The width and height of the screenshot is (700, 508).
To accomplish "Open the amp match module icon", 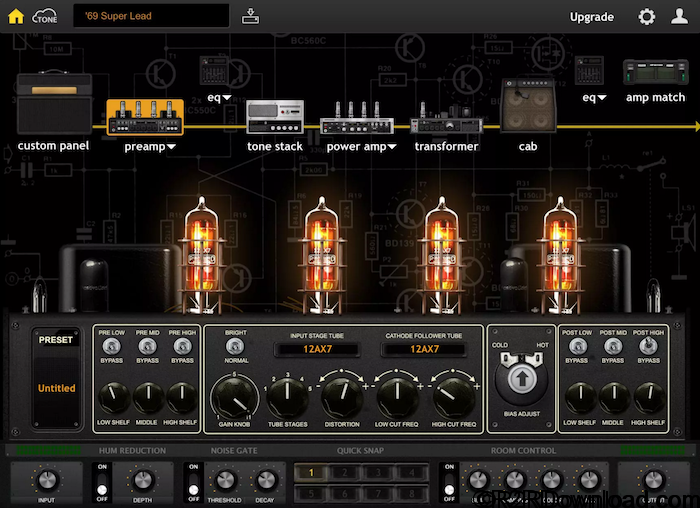I will click(655, 72).
